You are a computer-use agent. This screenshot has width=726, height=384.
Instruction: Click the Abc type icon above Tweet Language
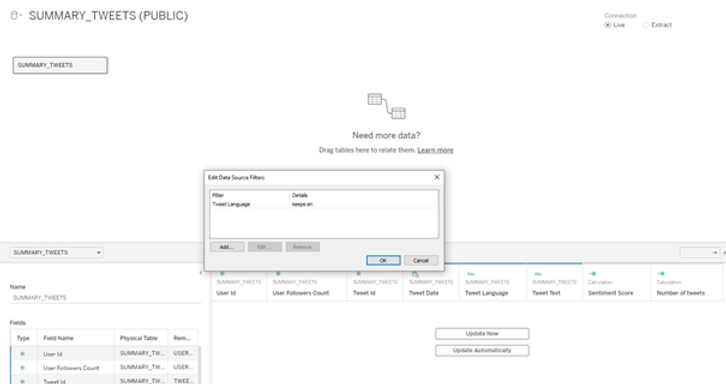click(x=471, y=274)
